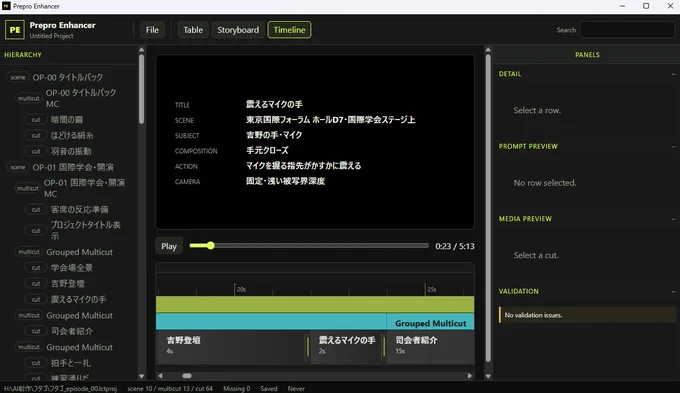Image resolution: width=680 pixels, height=393 pixels.
Task: Click the timeline horizontal scrollbar thumb
Action: tap(187, 376)
